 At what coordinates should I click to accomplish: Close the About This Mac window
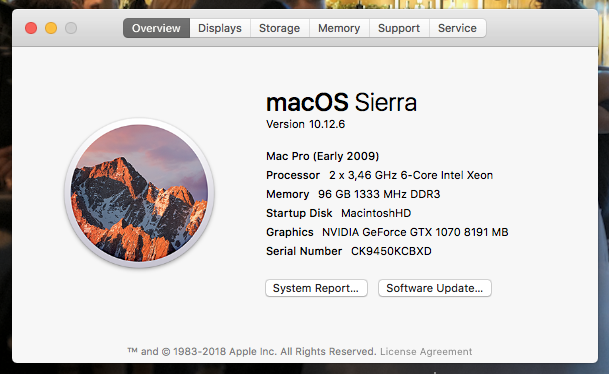31,28
